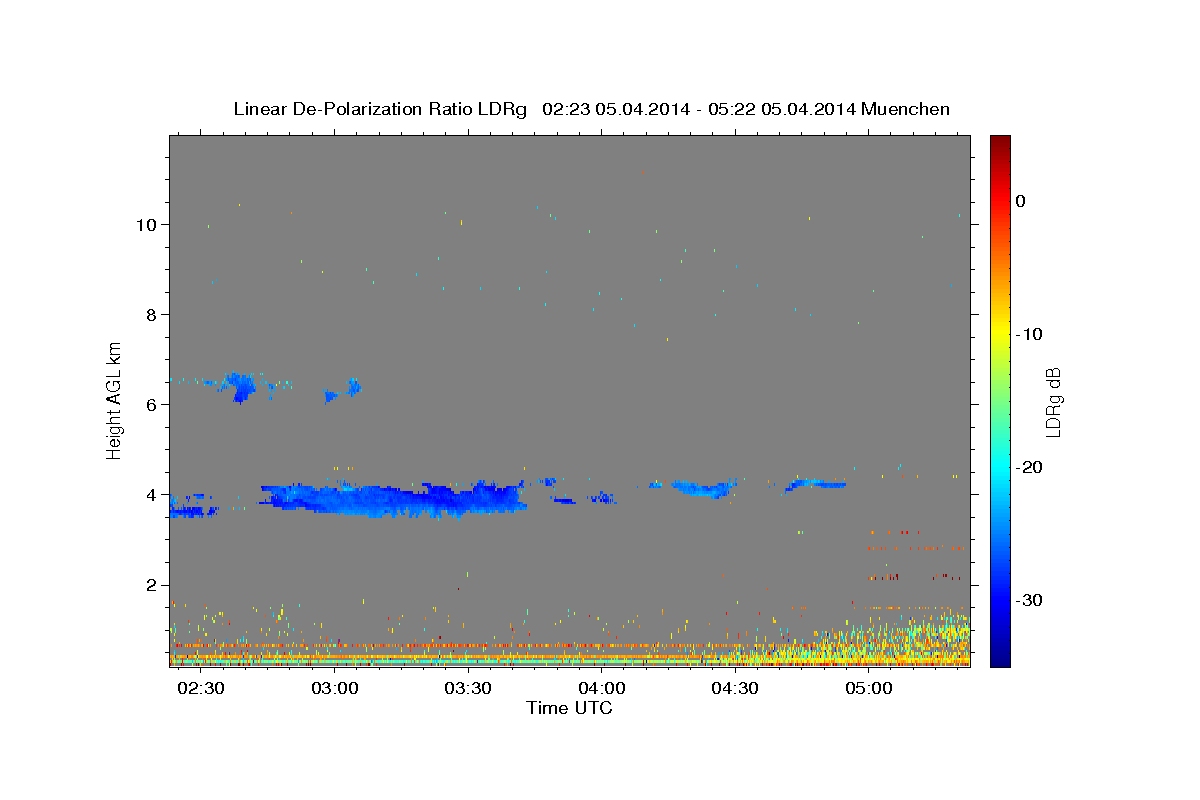Click the 'Height AGL km' axis label
Viewport: 1200px width, 800px height.
pyautogui.click(x=115, y=400)
